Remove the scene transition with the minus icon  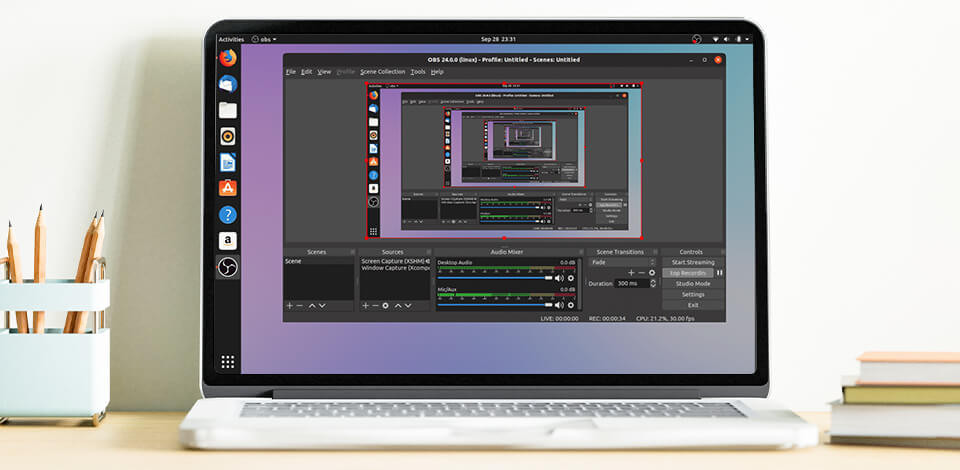pos(642,273)
